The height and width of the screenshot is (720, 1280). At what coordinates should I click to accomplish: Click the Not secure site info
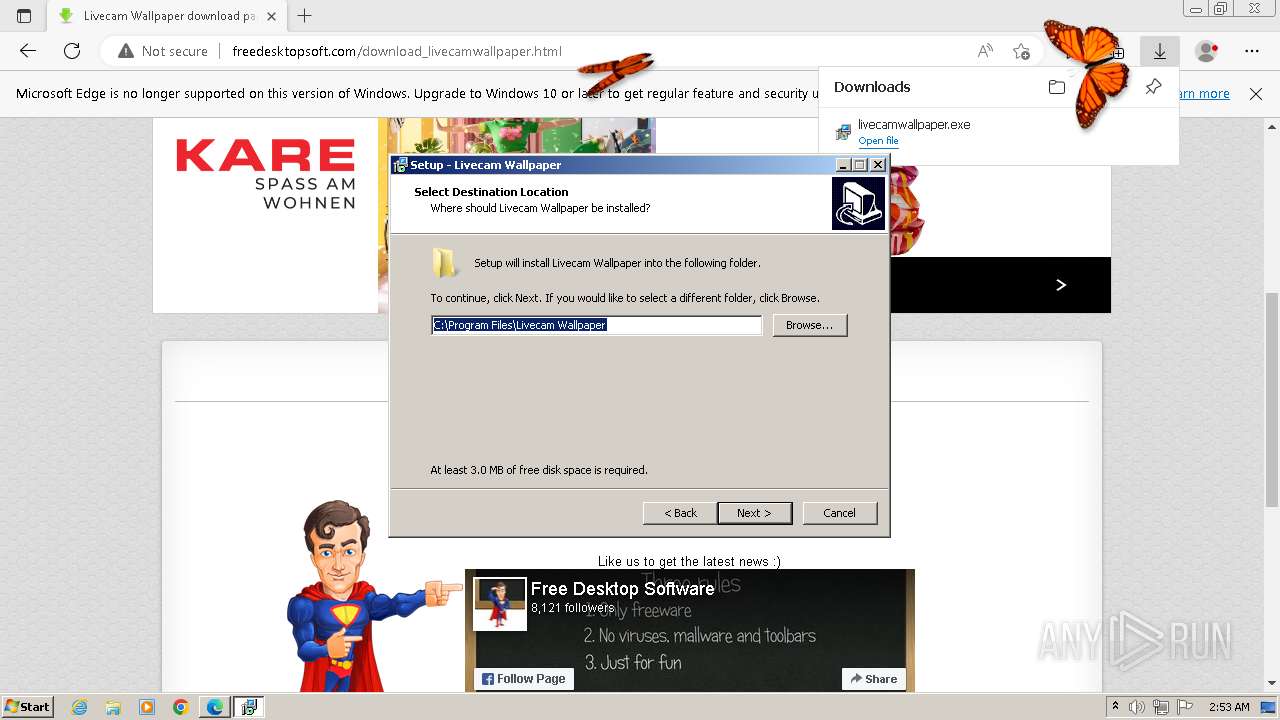coord(163,51)
